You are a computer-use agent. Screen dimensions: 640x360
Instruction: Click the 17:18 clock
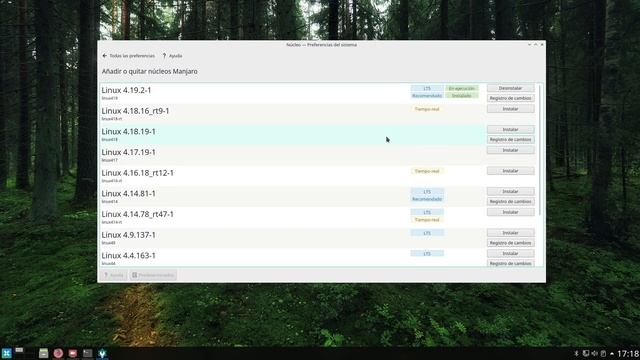628,353
